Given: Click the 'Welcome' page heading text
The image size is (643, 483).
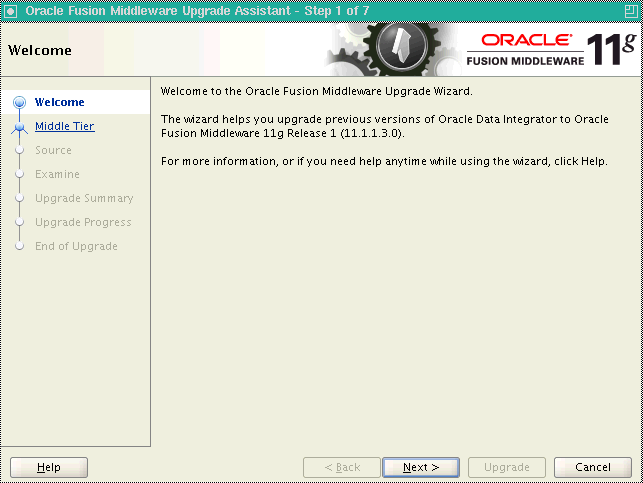Looking at the screenshot, I should coord(40,50).
